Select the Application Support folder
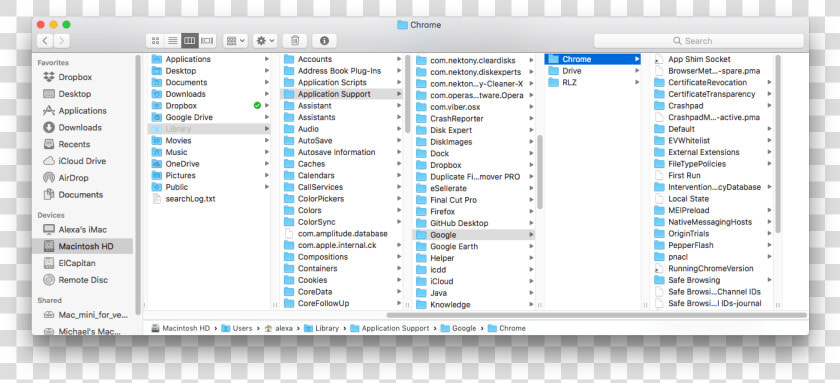 [341, 94]
